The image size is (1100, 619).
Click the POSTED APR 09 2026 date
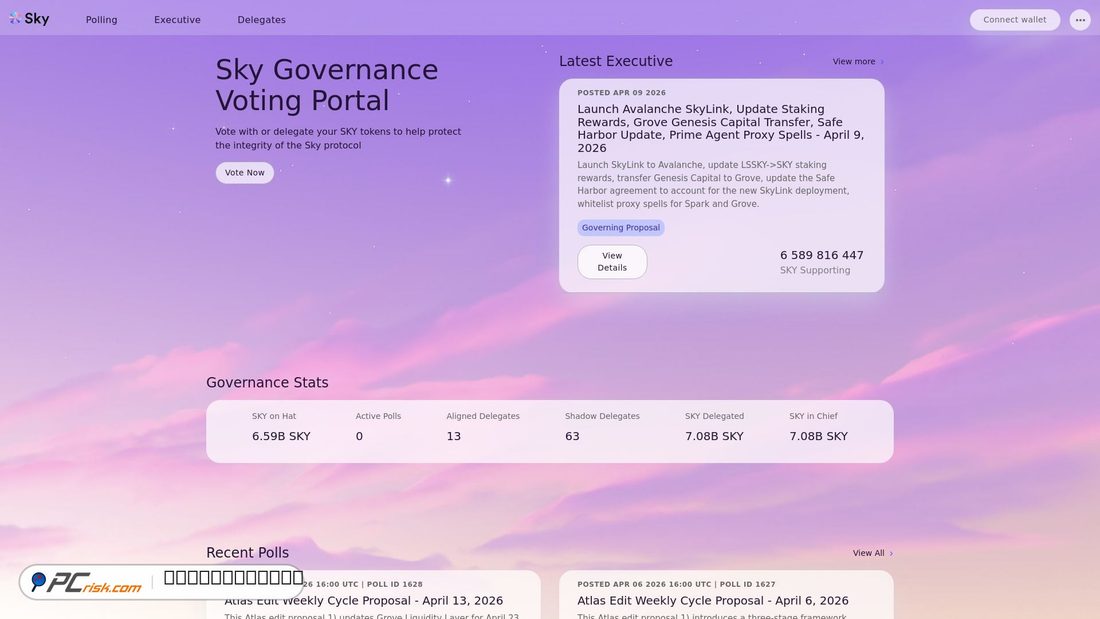(622, 93)
